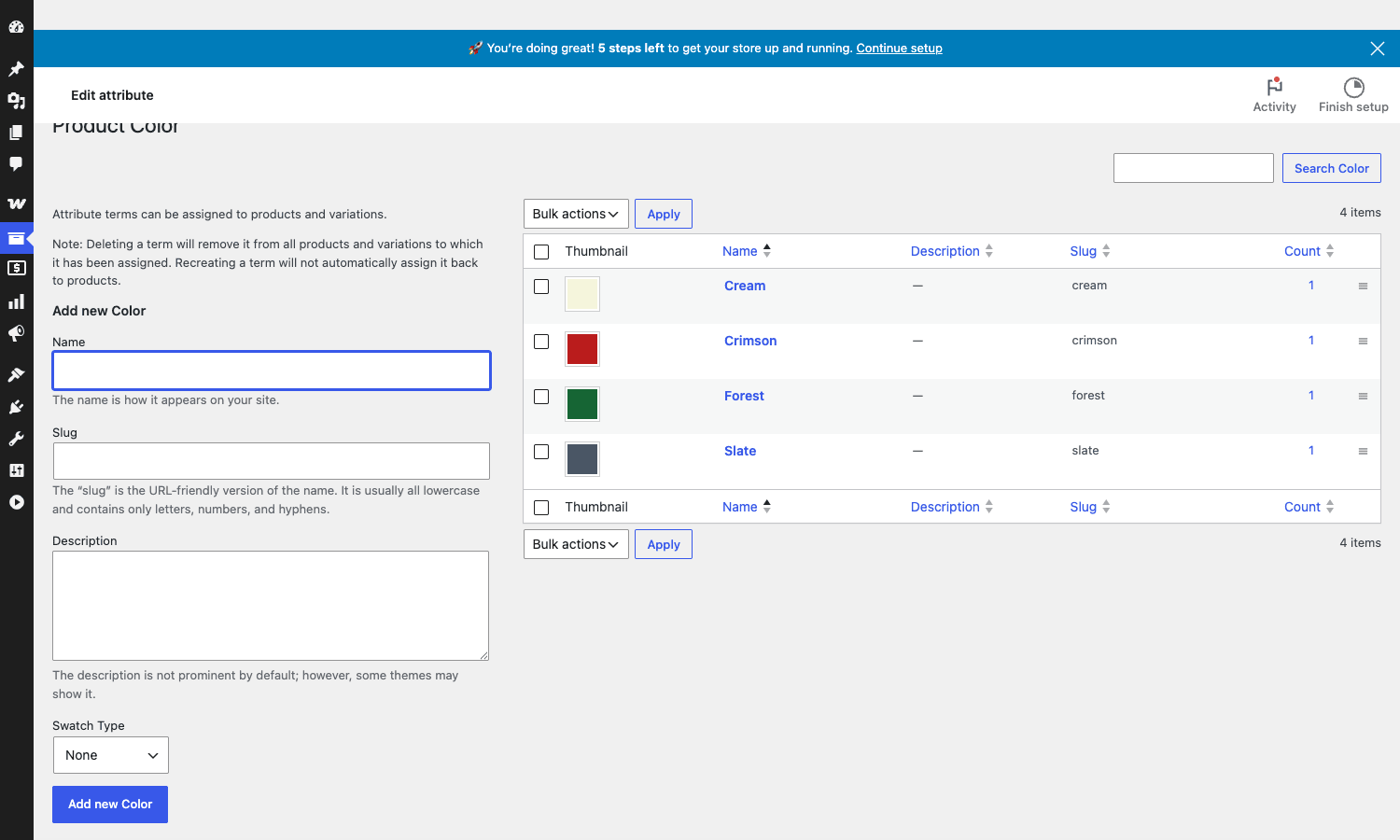Tick the select-all checkbox in table header

coord(541,252)
